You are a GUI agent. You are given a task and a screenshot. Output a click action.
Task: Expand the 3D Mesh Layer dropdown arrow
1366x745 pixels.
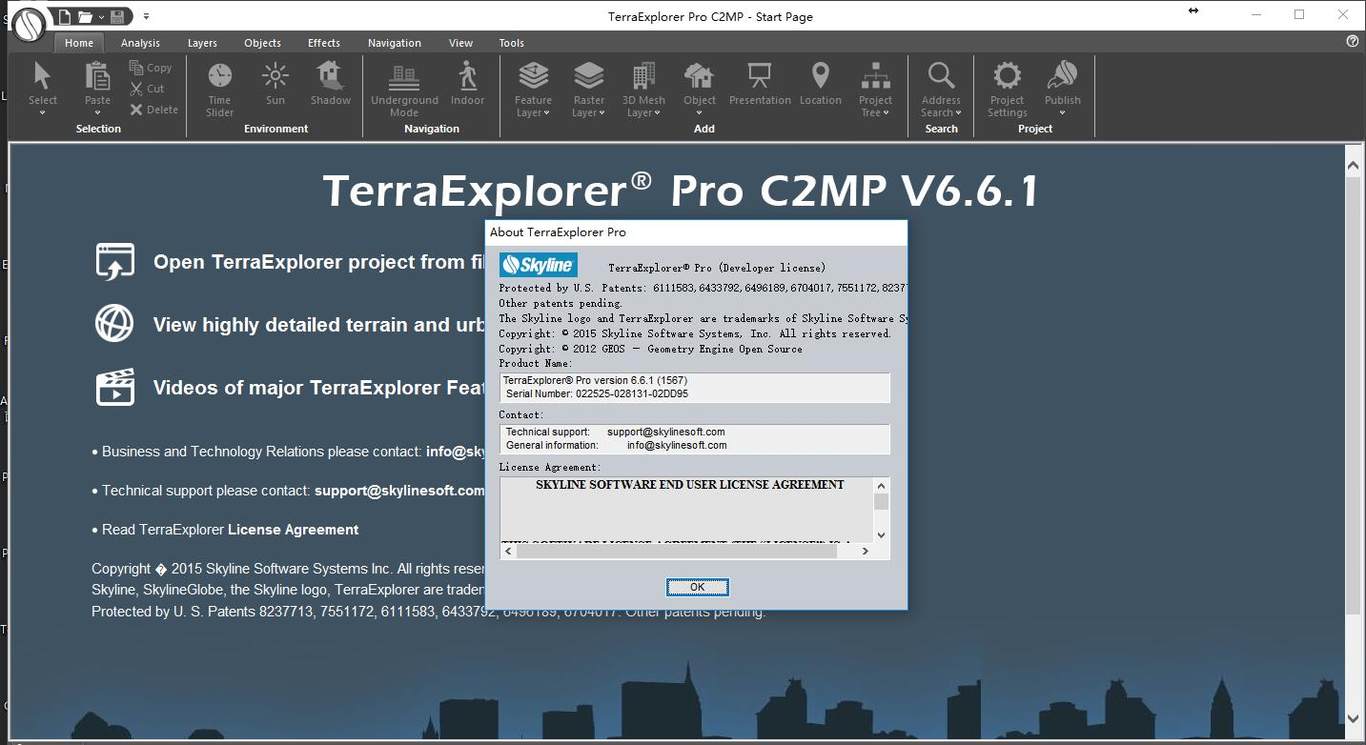(x=657, y=113)
